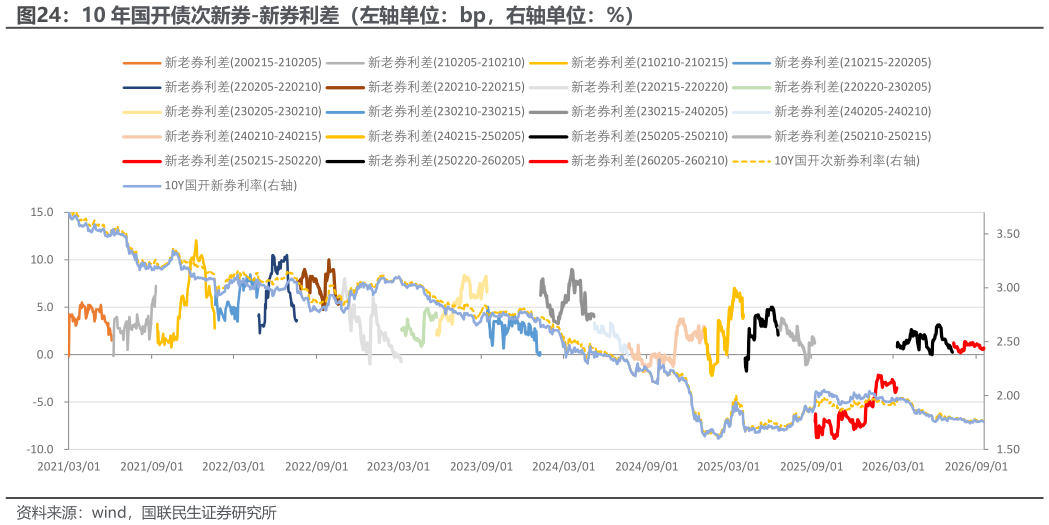Select legend entry 新老券利差(220220-230205)
The height and width of the screenshot is (525, 1049).
pyautogui.click(x=832, y=87)
